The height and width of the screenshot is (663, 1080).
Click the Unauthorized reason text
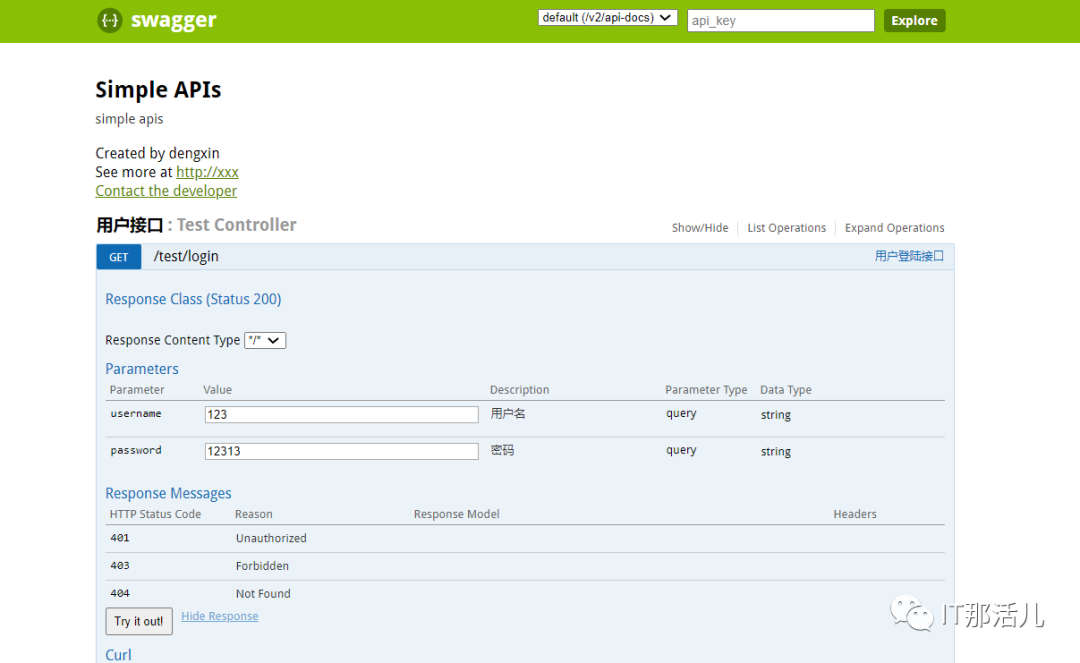[271, 538]
